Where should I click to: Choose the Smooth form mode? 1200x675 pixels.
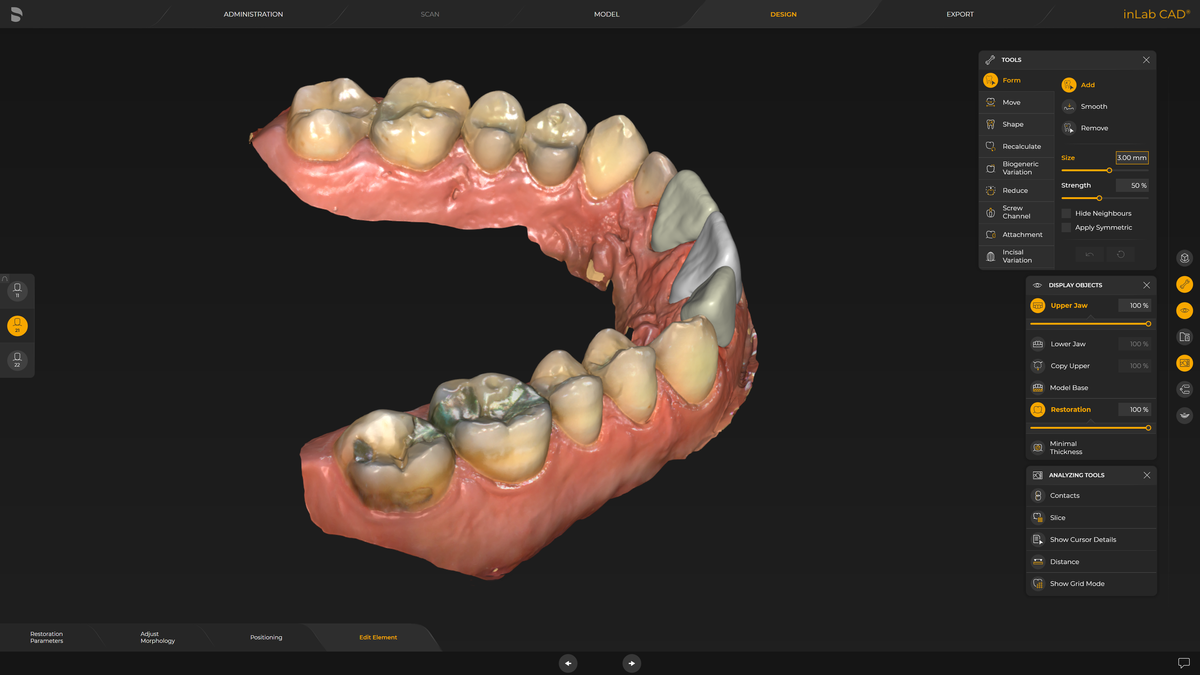point(1069,106)
